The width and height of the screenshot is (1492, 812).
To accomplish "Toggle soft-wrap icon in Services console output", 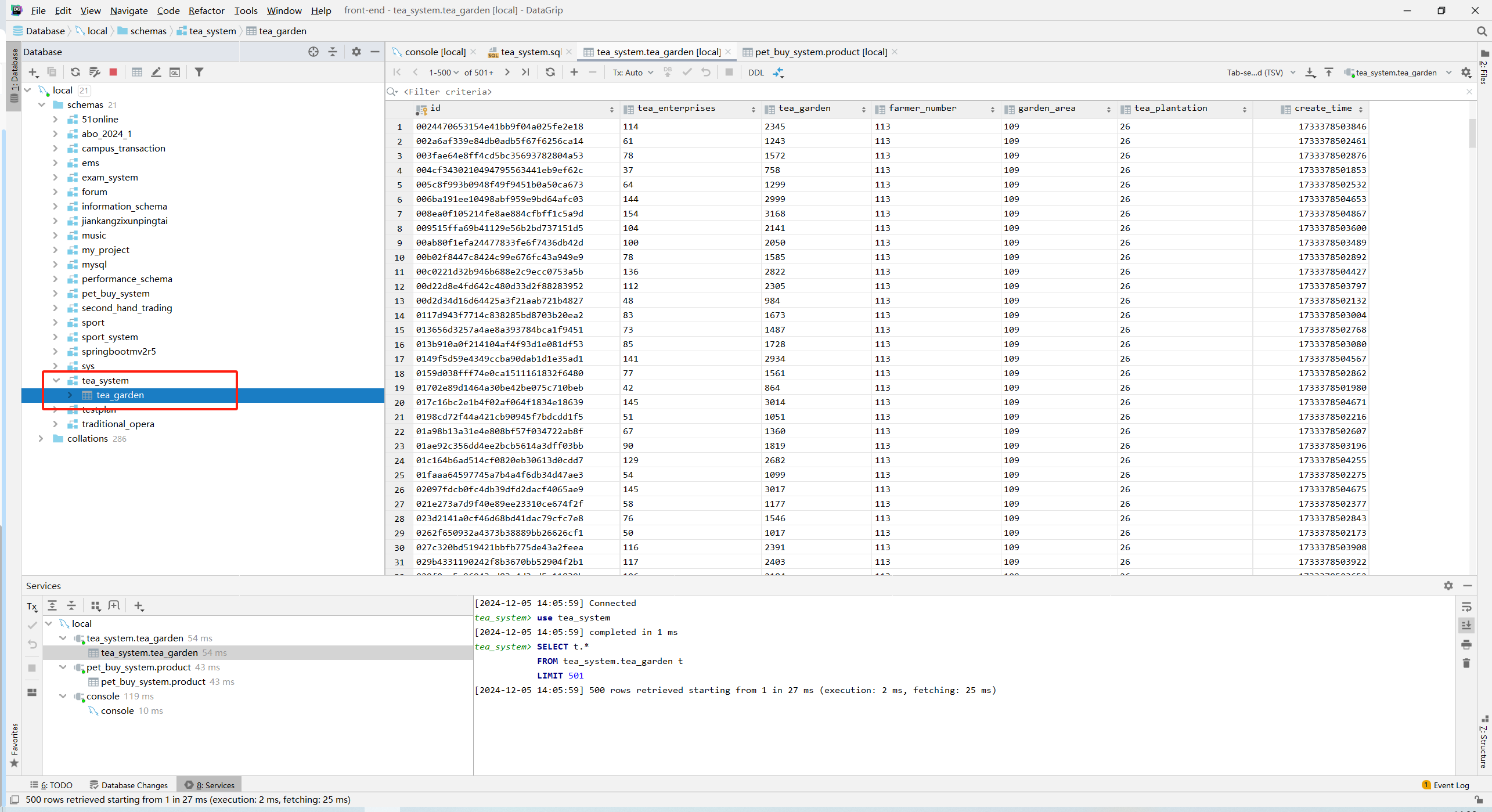I will [1466, 607].
